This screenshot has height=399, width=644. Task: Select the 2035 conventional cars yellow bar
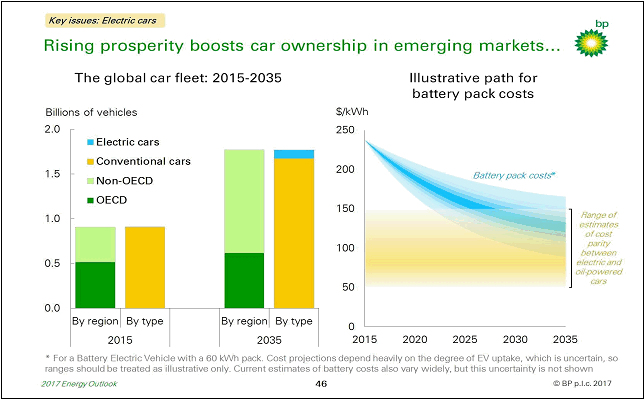click(294, 233)
